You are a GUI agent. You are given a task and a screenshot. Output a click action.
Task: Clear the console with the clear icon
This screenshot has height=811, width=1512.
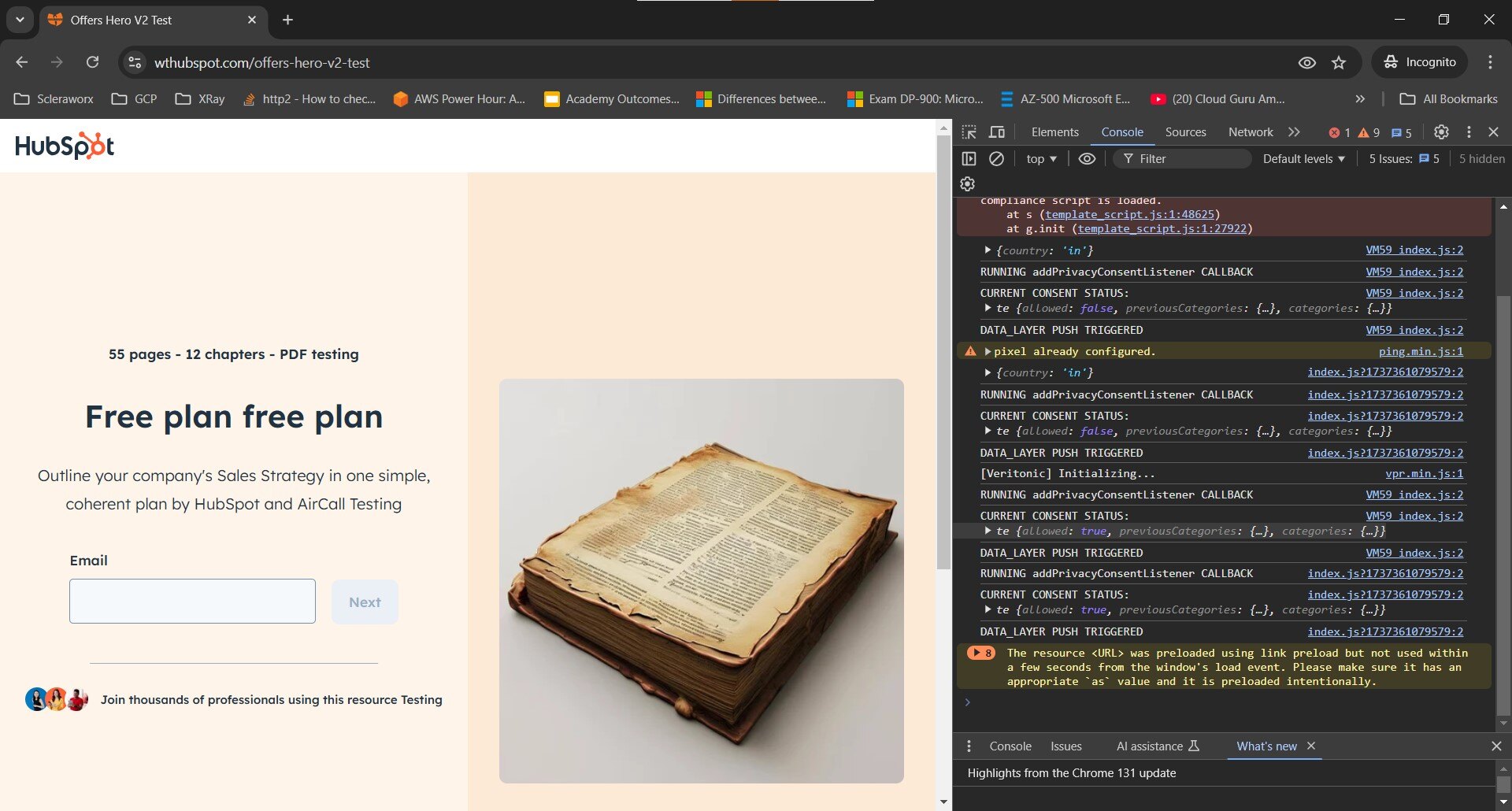pyautogui.click(x=996, y=159)
